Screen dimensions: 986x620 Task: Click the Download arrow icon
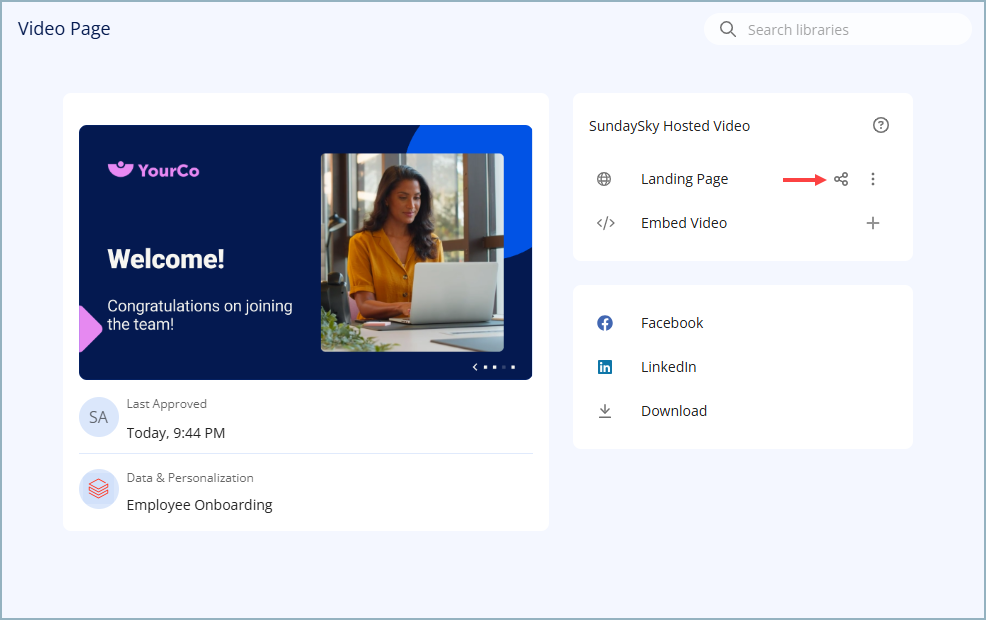pos(605,411)
